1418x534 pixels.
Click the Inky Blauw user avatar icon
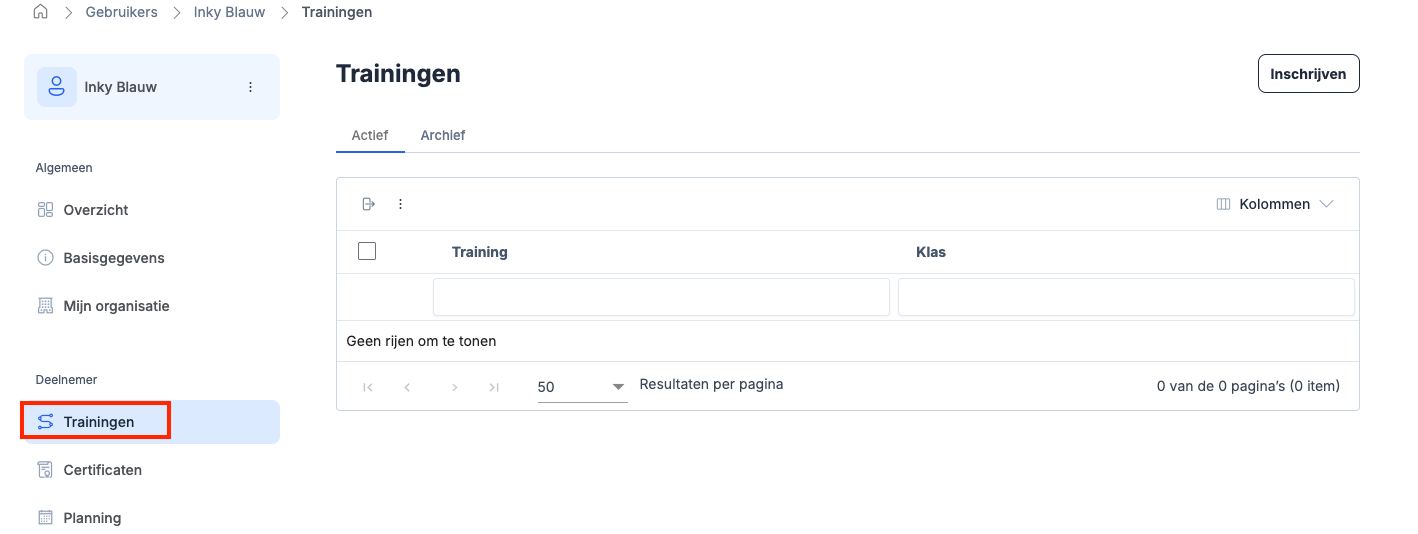point(57,87)
